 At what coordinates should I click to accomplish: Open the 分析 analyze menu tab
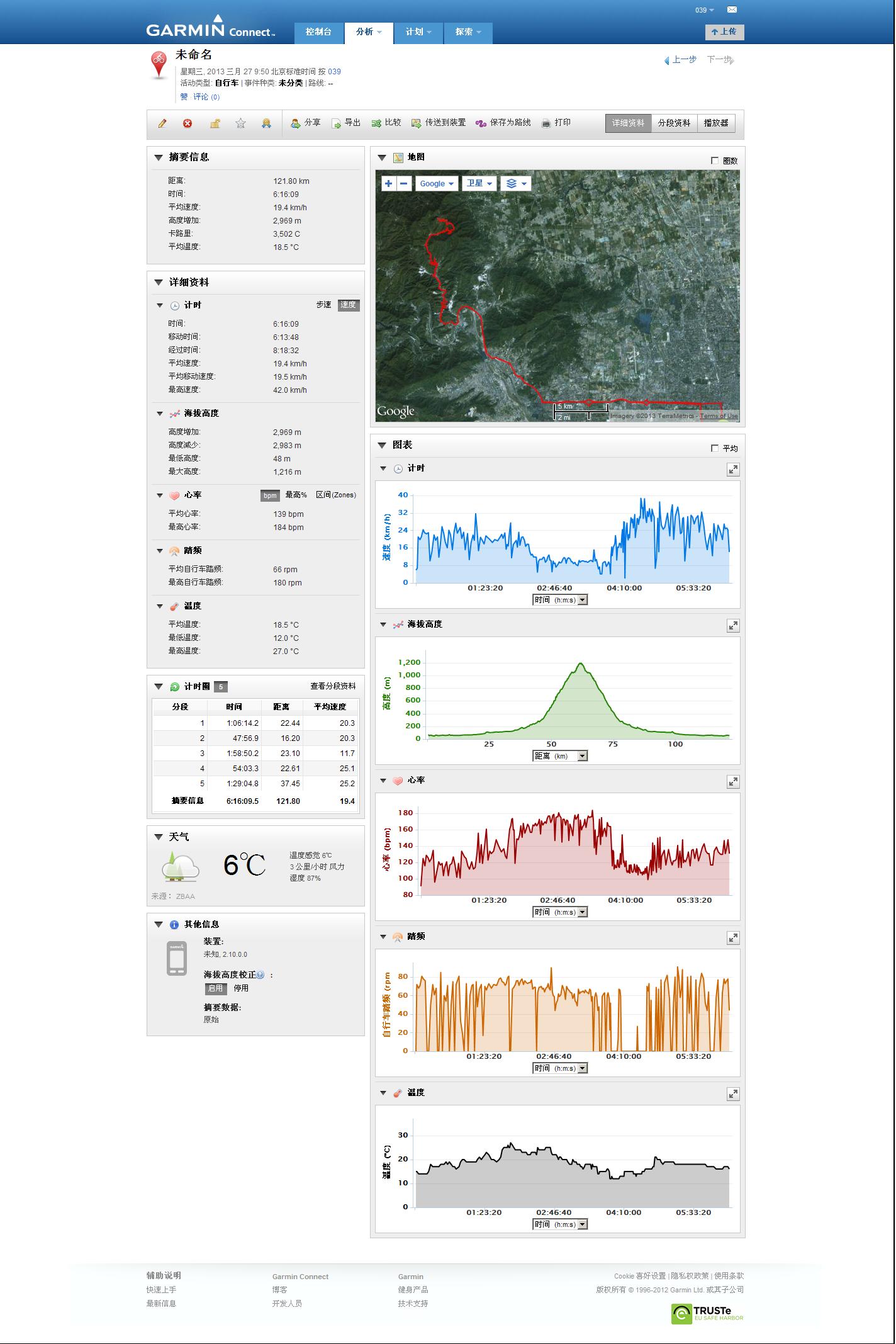369,32
